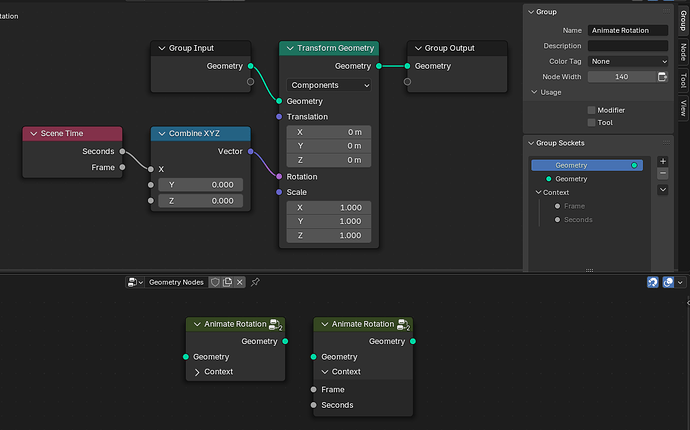Select the Seconds socket in Context

(x=578, y=220)
